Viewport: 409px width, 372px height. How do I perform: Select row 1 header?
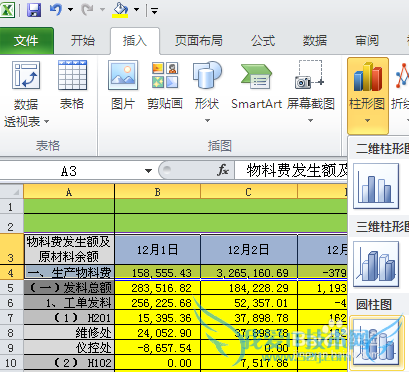[x=12, y=207]
